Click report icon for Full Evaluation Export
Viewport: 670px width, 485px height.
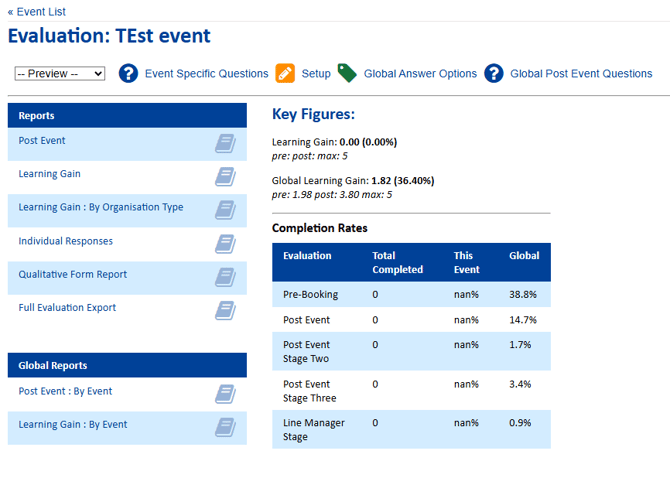(225, 310)
